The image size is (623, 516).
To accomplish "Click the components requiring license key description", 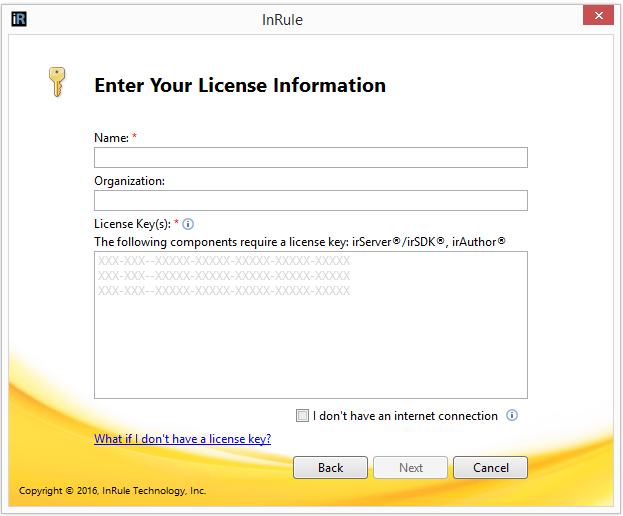I will (x=300, y=241).
